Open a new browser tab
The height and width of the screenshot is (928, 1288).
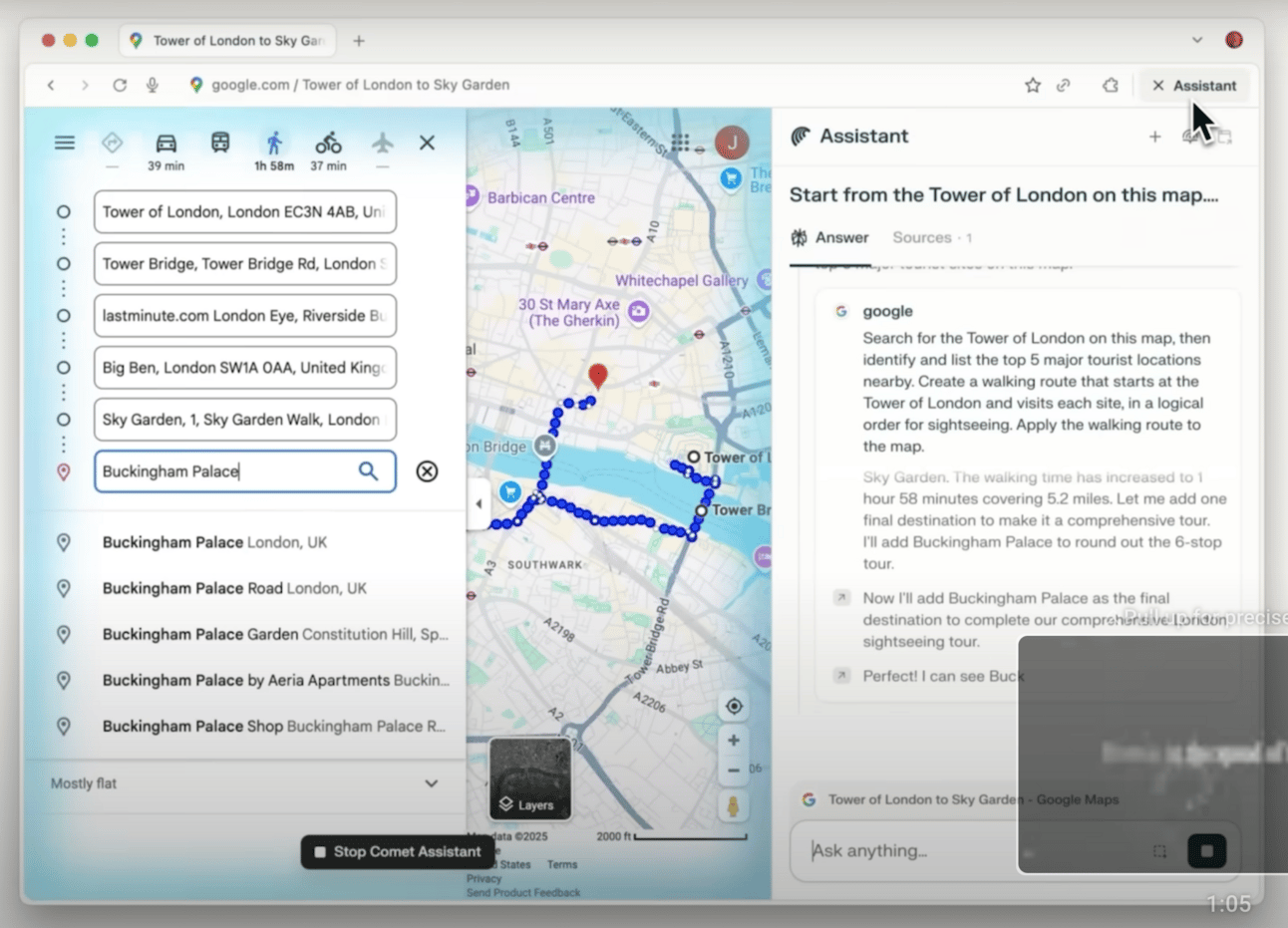[359, 41]
